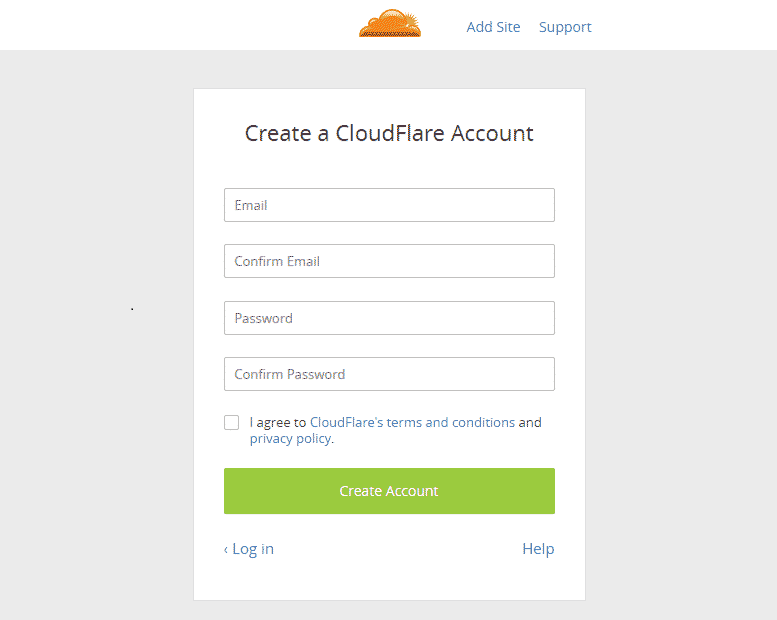Tick the terms agreement checkbox

coord(231,422)
